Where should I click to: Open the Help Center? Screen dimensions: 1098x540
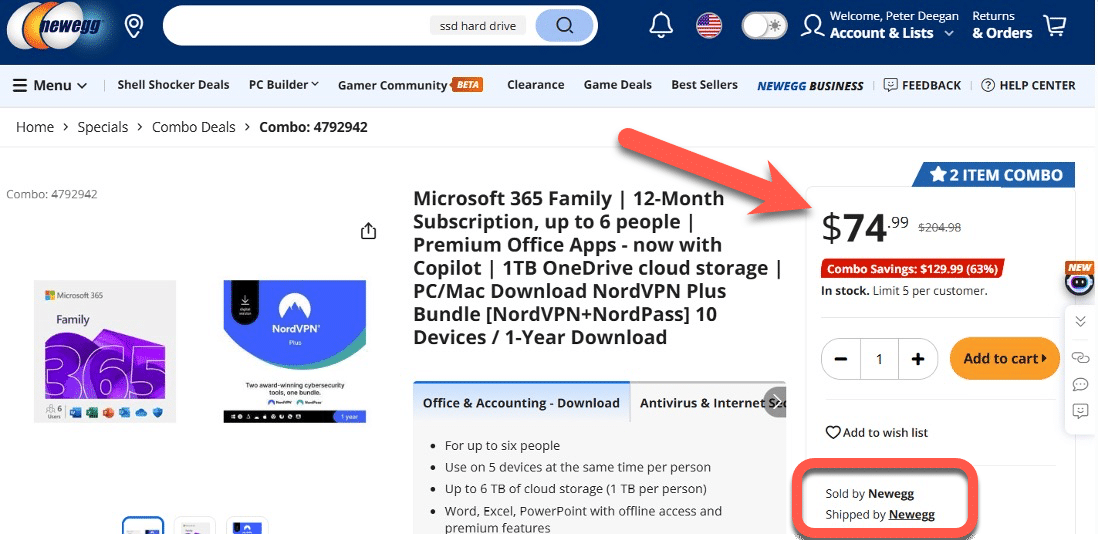pyautogui.click(x=1028, y=85)
